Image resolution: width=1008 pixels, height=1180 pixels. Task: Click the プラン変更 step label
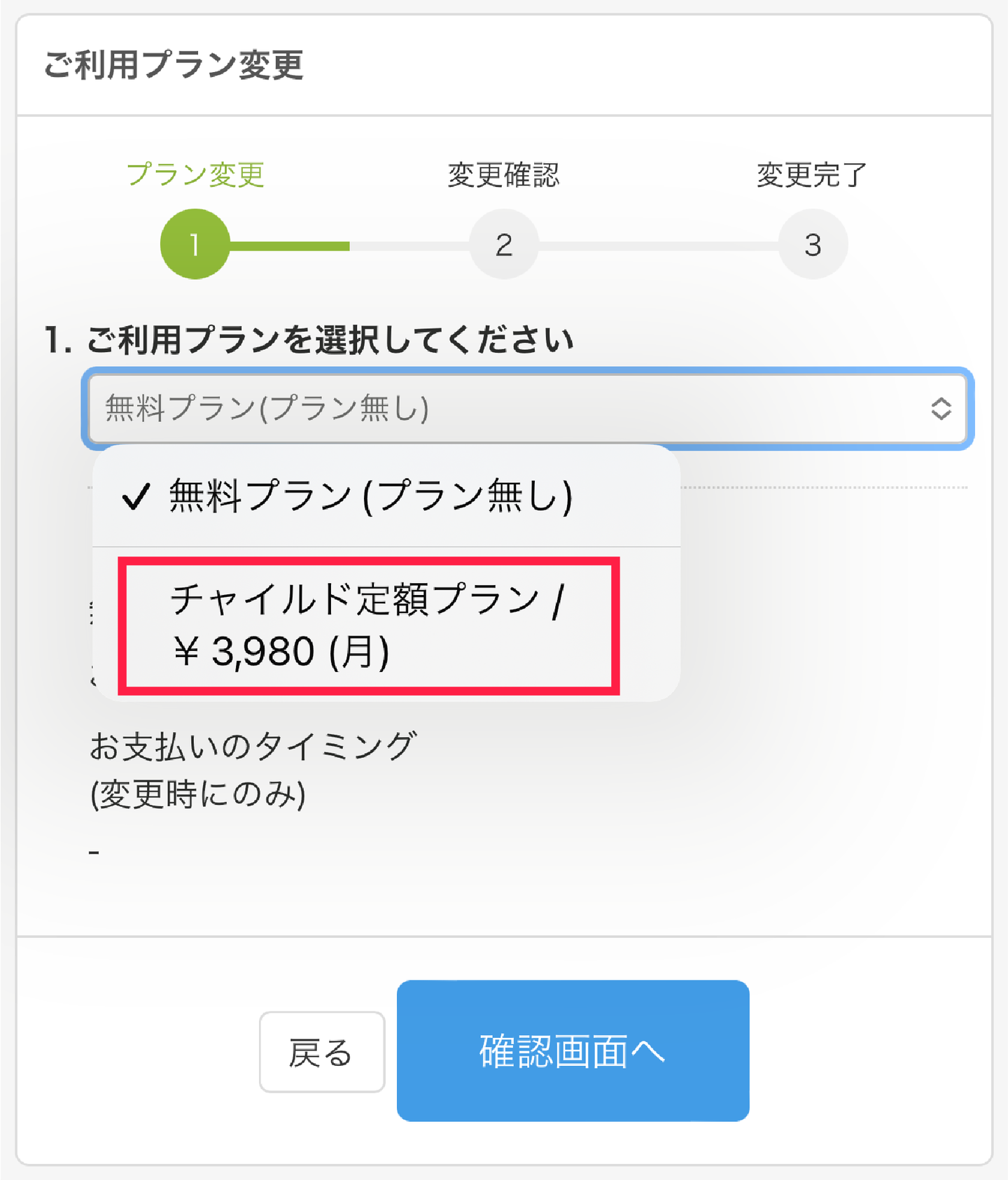(195, 174)
